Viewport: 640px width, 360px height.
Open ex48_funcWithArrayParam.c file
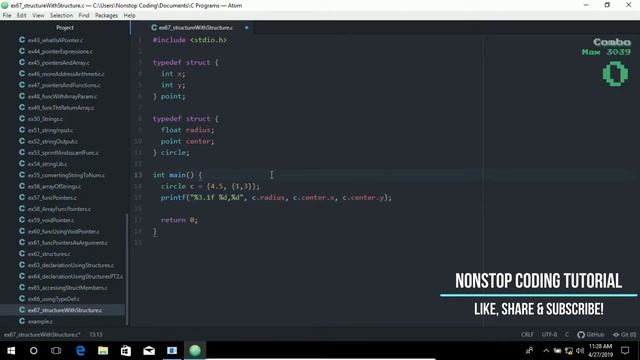(62, 96)
